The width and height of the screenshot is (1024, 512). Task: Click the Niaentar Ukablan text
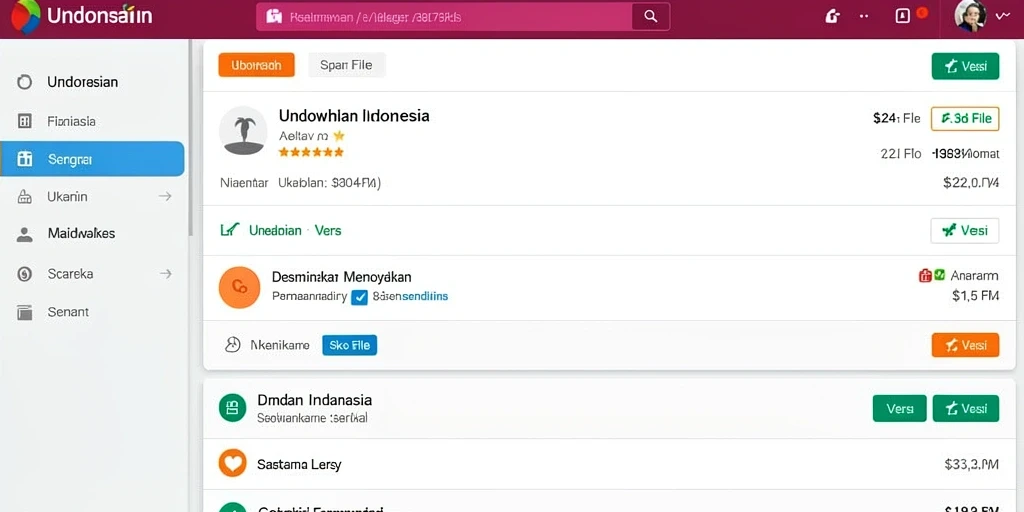(300, 184)
